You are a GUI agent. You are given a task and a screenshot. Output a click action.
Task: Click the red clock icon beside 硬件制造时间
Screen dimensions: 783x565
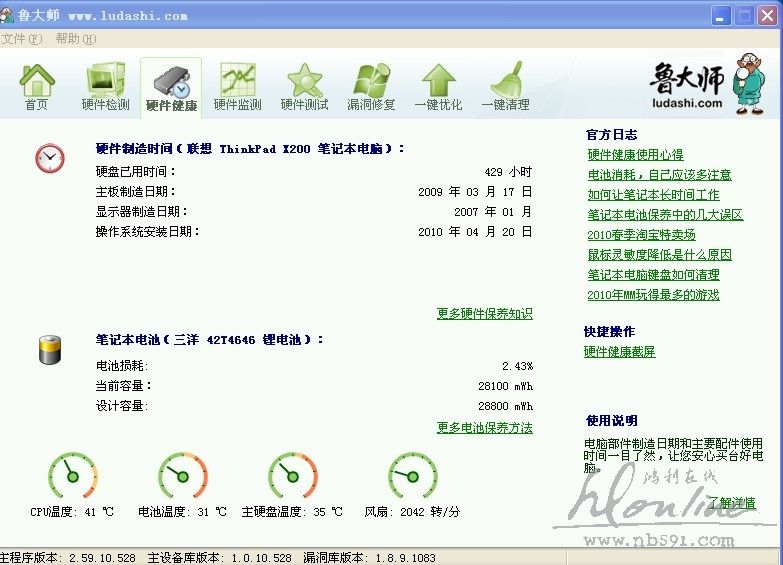(49, 158)
